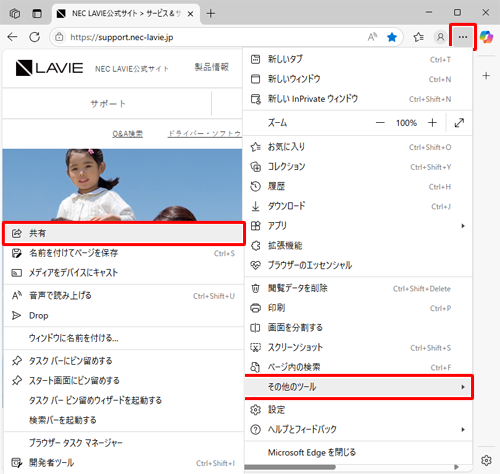The image size is (500, 474).
Task: Click the blue favorite star icon
Action: [x=392, y=37]
